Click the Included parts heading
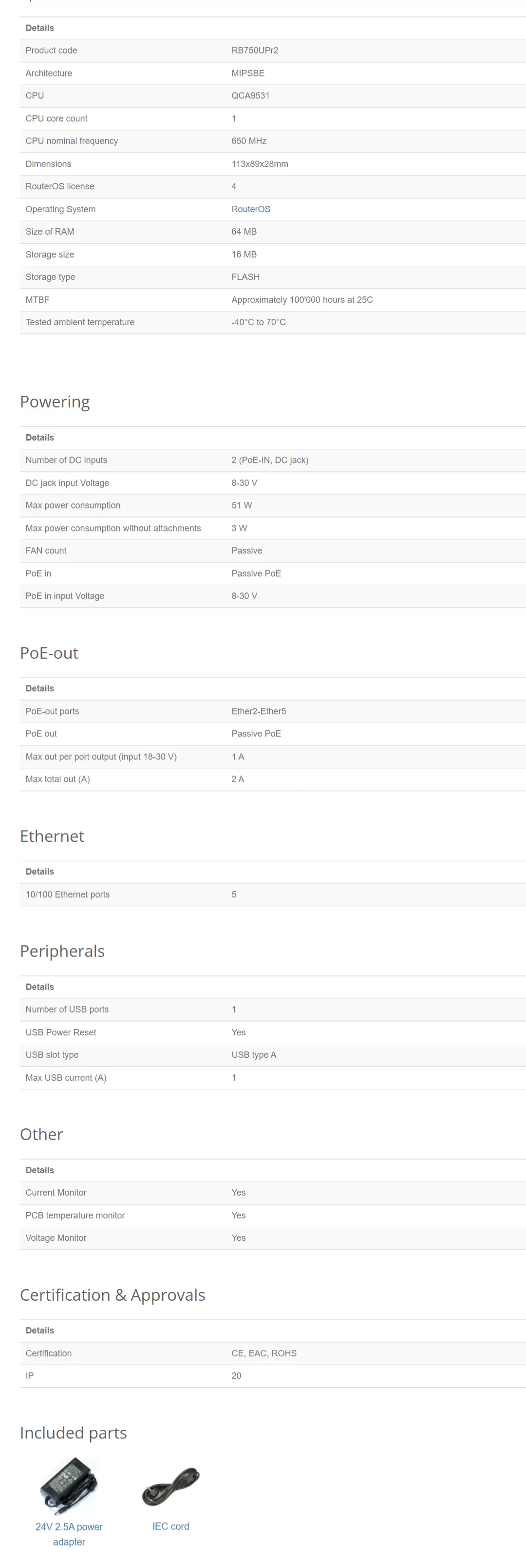This screenshot has height=1568, width=526. [x=74, y=1433]
